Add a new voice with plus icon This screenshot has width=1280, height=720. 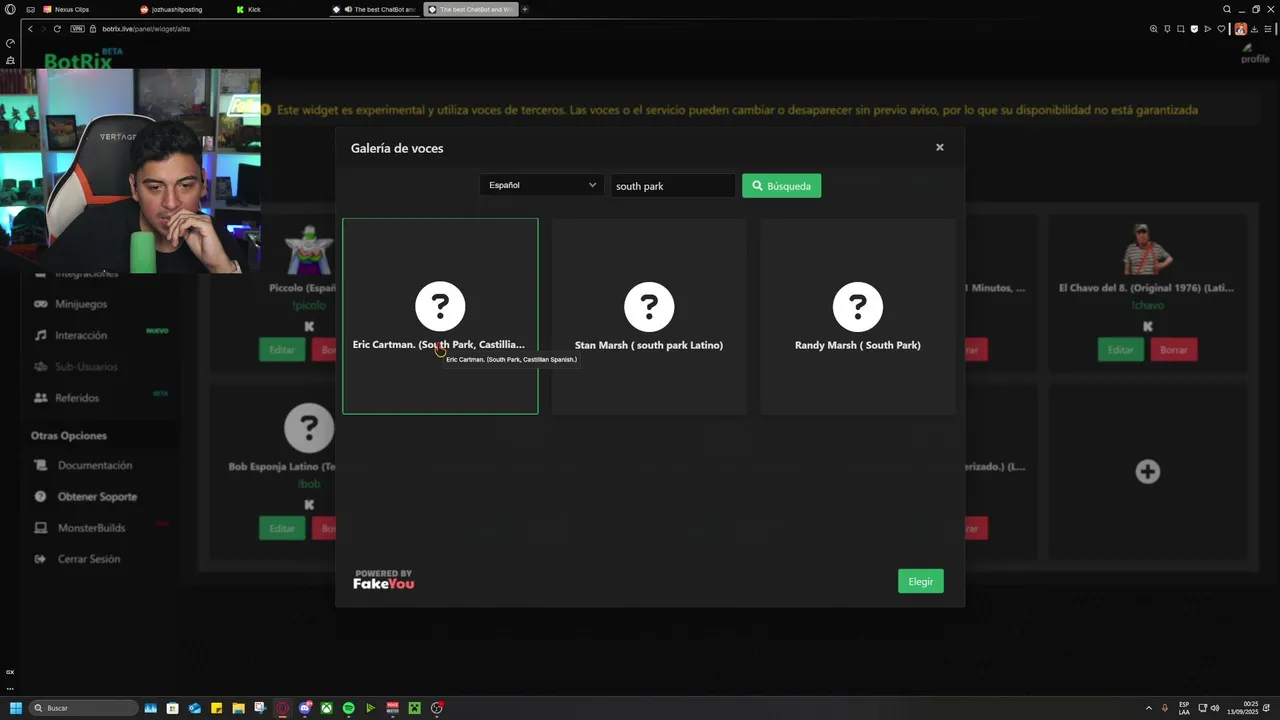(x=1147, y=472)
